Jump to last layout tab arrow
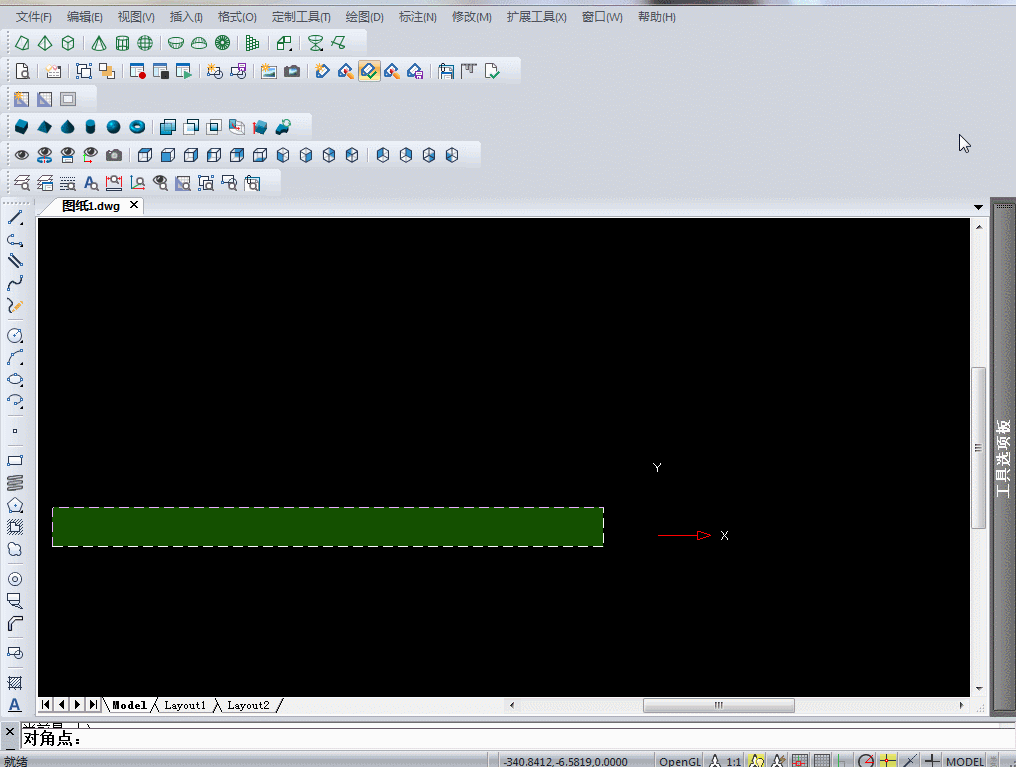Screen dimensions: 1016x767 click(93, 704)
